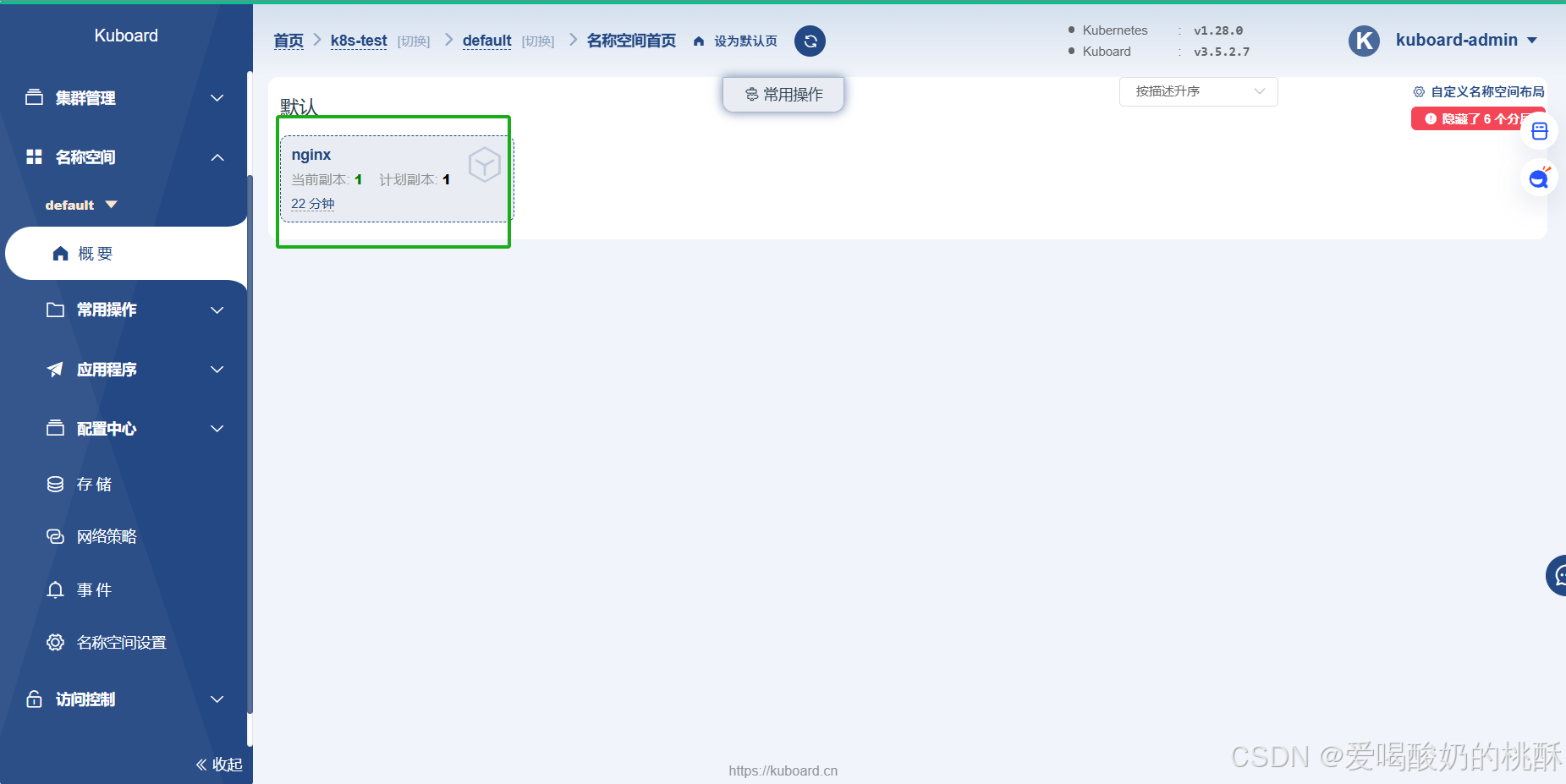1566x784 pixels.
Task: Click the 收起 double-chevron icon
Action: (x=201, y=765)
